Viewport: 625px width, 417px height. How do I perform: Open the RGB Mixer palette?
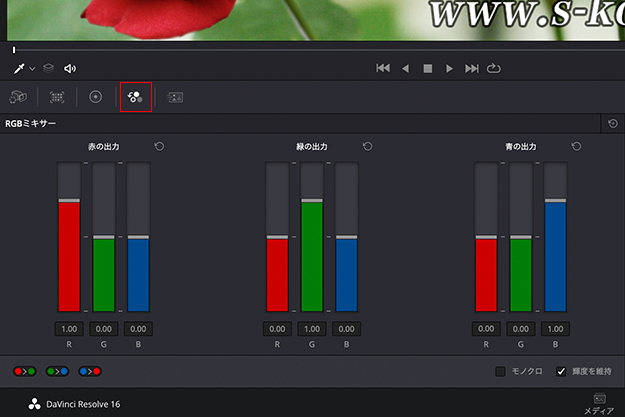pyautogui.click(x=136, y=97)
